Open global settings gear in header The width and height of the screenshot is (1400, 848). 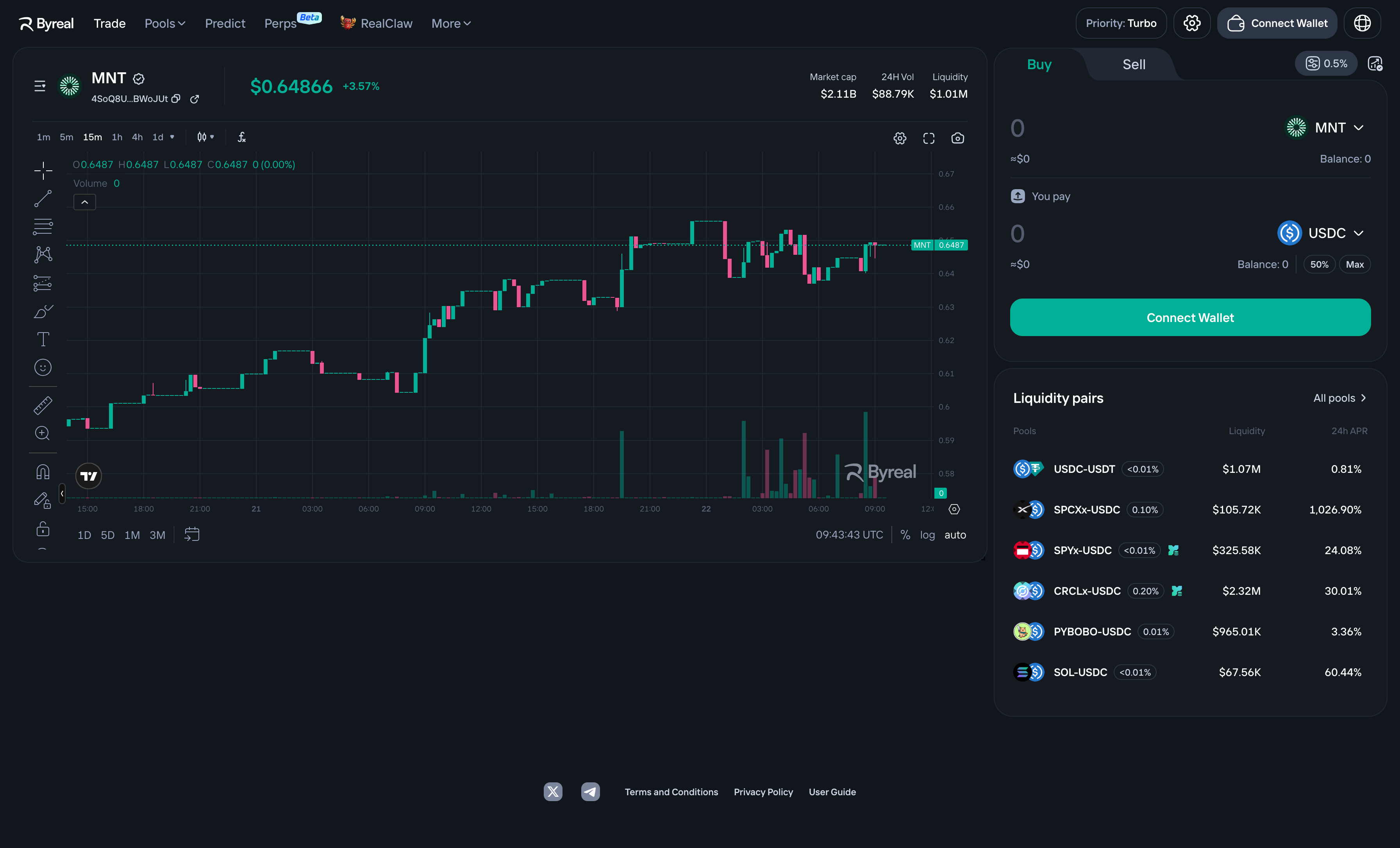click(x=1192, y=23)
